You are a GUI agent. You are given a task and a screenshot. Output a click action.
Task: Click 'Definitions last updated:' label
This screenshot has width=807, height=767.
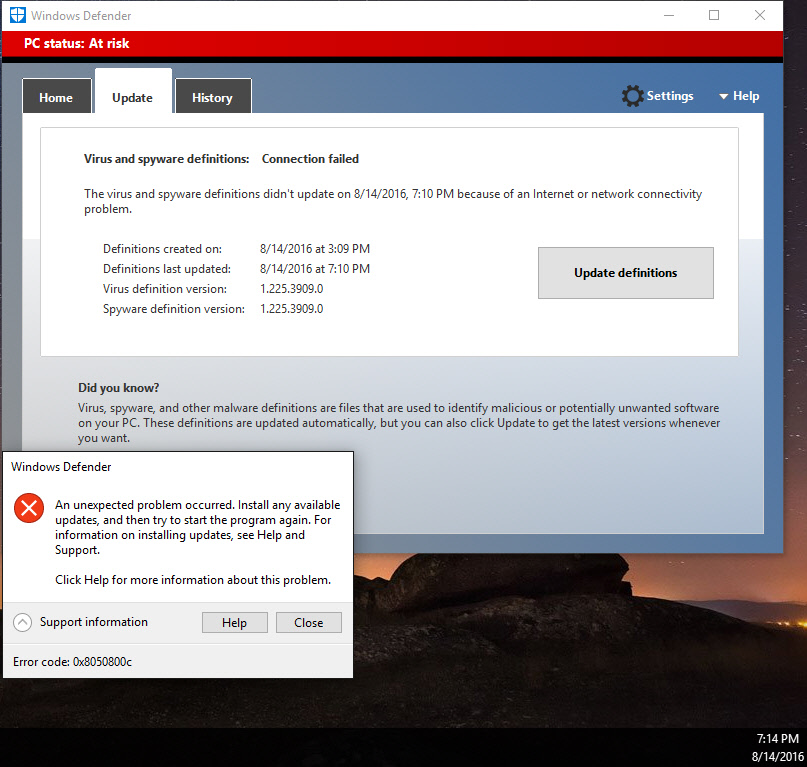click(167, 269)
